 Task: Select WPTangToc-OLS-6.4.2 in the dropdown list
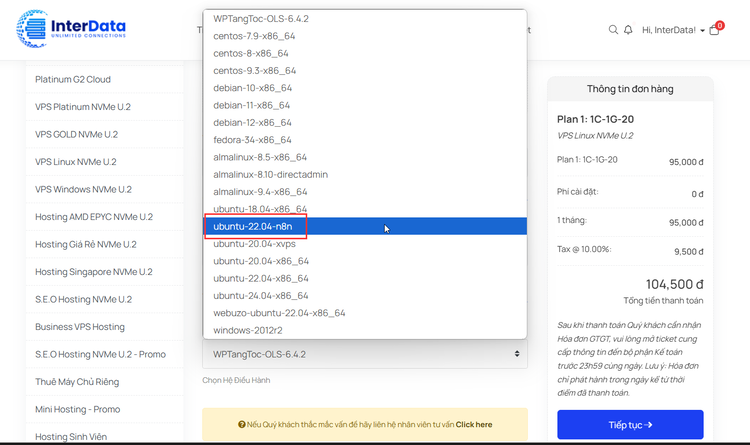364,19
